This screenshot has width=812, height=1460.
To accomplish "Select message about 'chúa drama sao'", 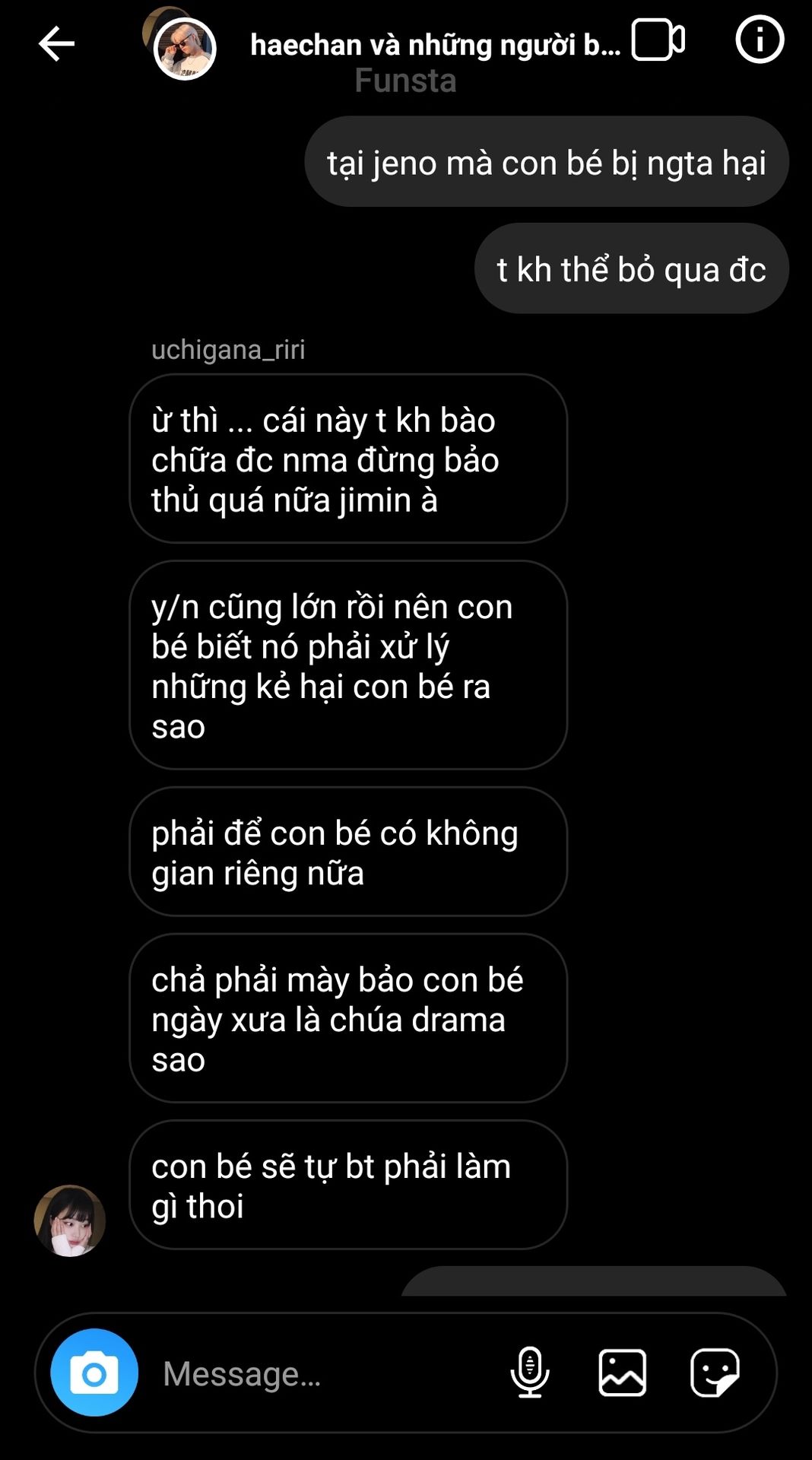I will [x=348, y=1018].
